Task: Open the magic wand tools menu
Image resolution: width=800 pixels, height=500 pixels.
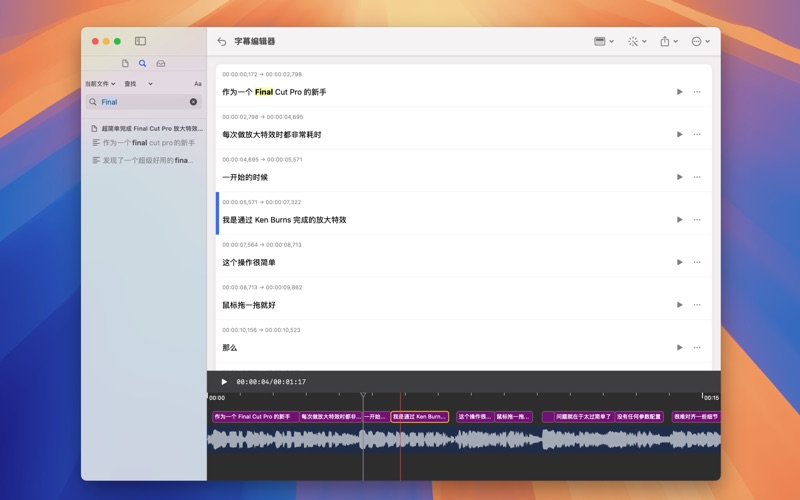Action: (x=636, y=42)
